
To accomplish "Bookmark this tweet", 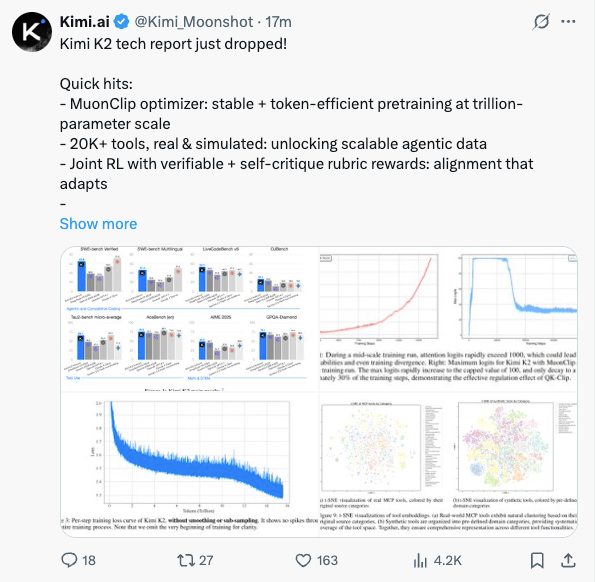I will [x=537, y=560].
